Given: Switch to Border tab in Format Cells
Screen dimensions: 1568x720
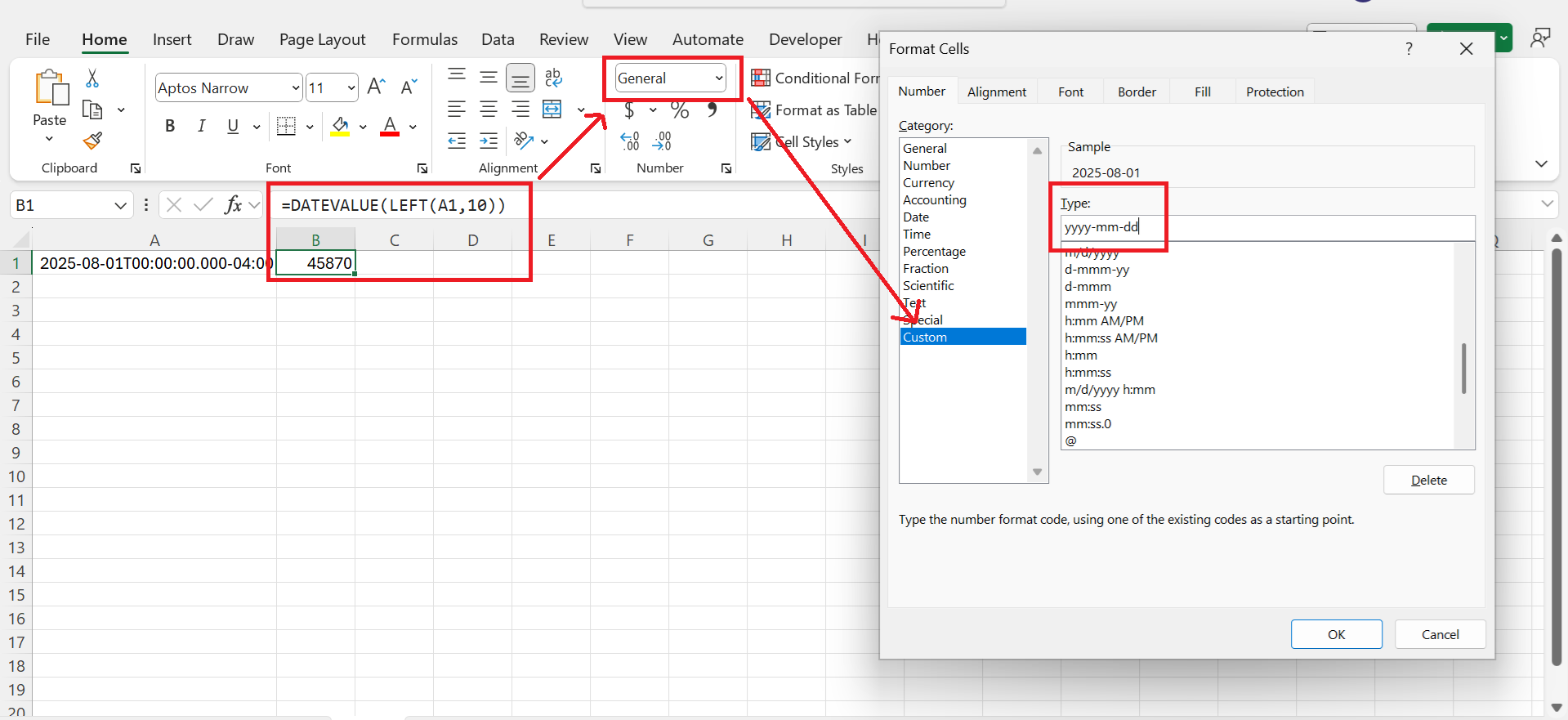Looking at the screenshot, I should (1137, 92).
